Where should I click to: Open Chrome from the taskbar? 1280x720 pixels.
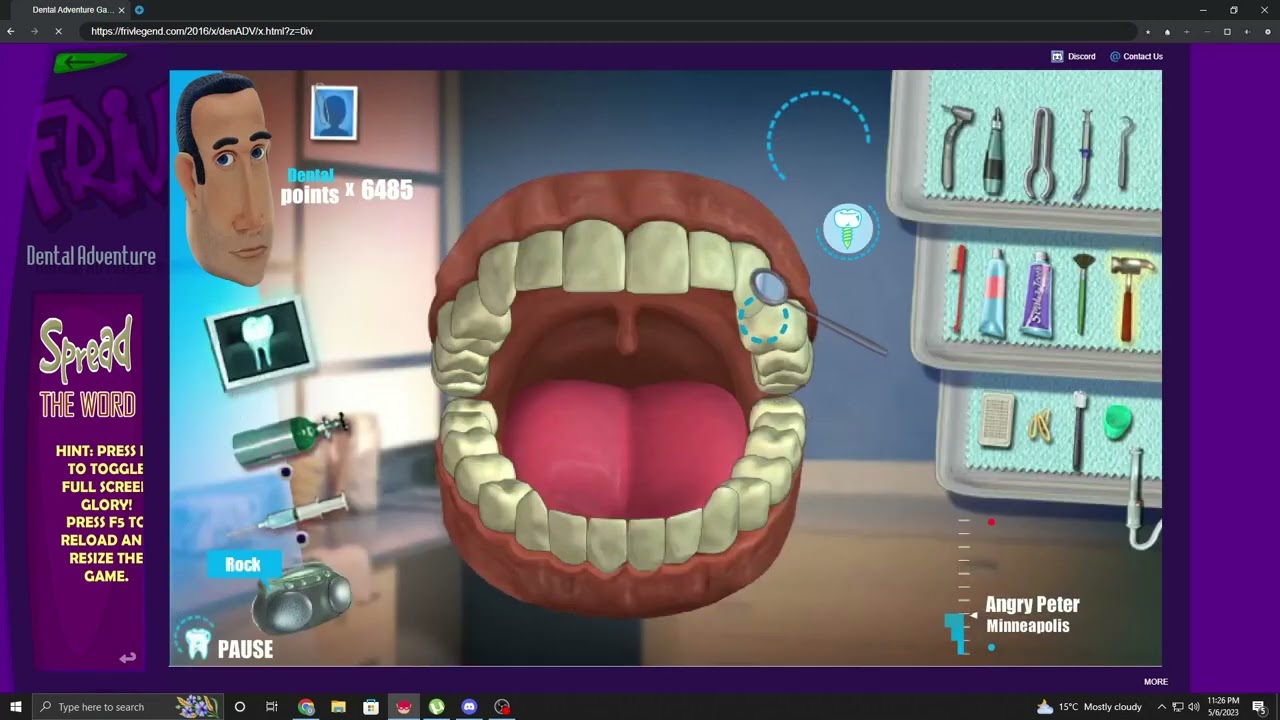point(306,707)
